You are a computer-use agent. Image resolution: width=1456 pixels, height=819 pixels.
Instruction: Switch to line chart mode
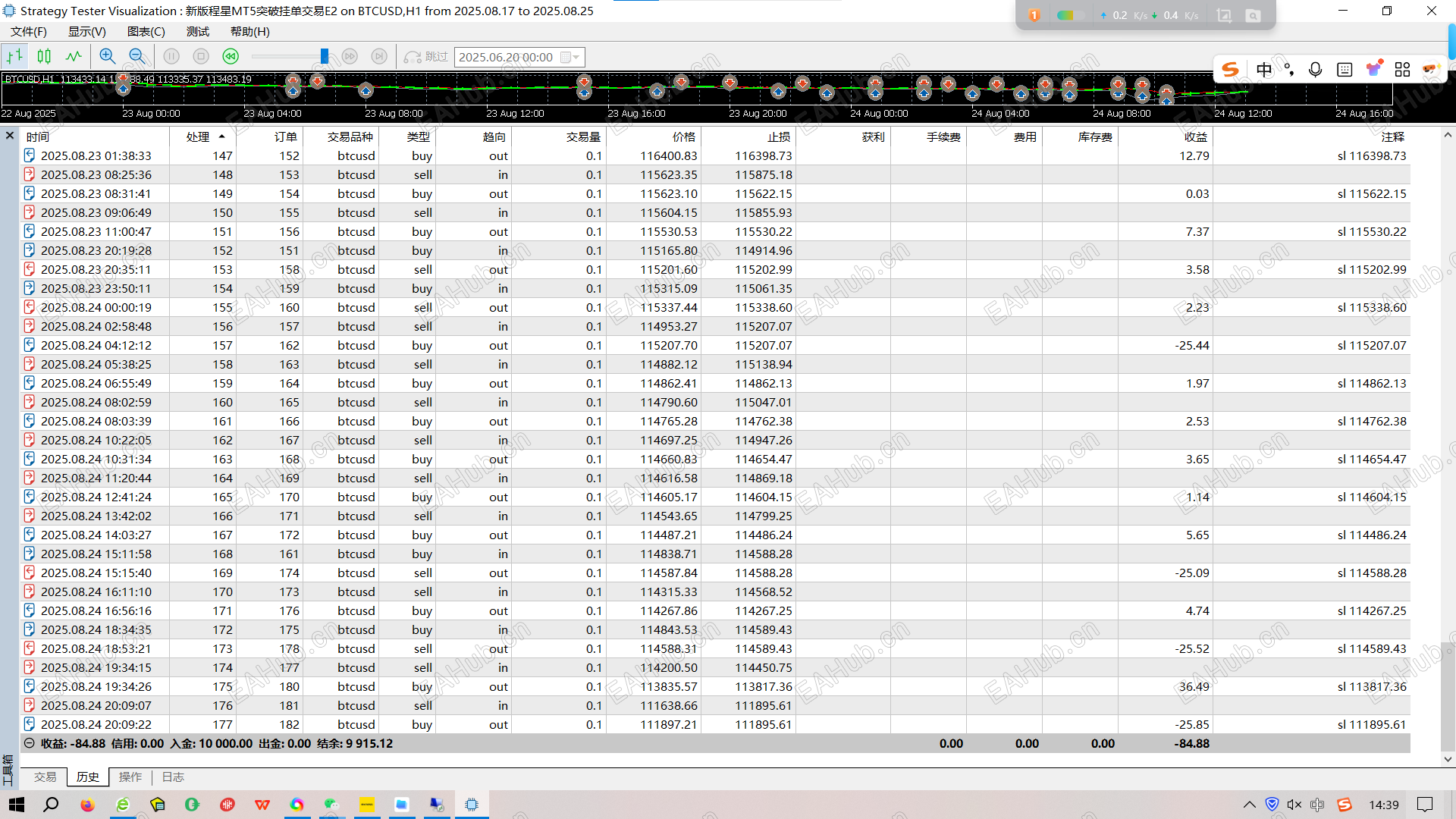click(74, 56)
